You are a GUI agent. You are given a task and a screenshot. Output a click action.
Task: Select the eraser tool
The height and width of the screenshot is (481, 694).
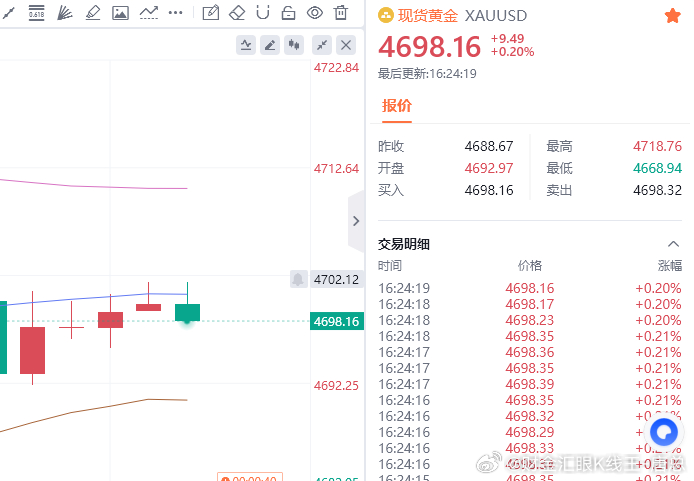(x=237, y=13)
